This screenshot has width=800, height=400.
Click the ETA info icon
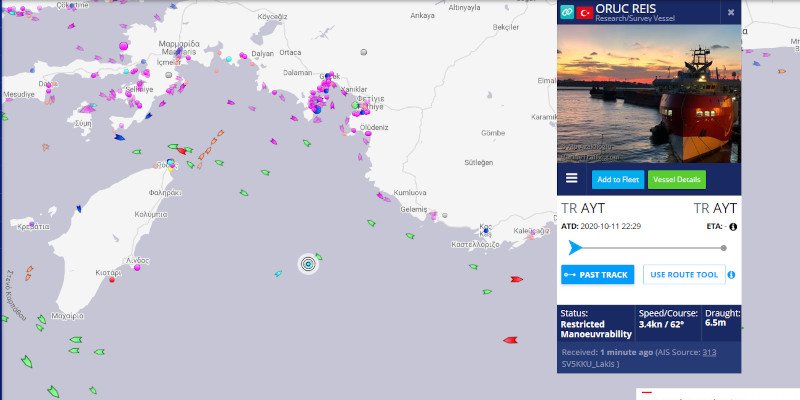[x=733, y=227]
